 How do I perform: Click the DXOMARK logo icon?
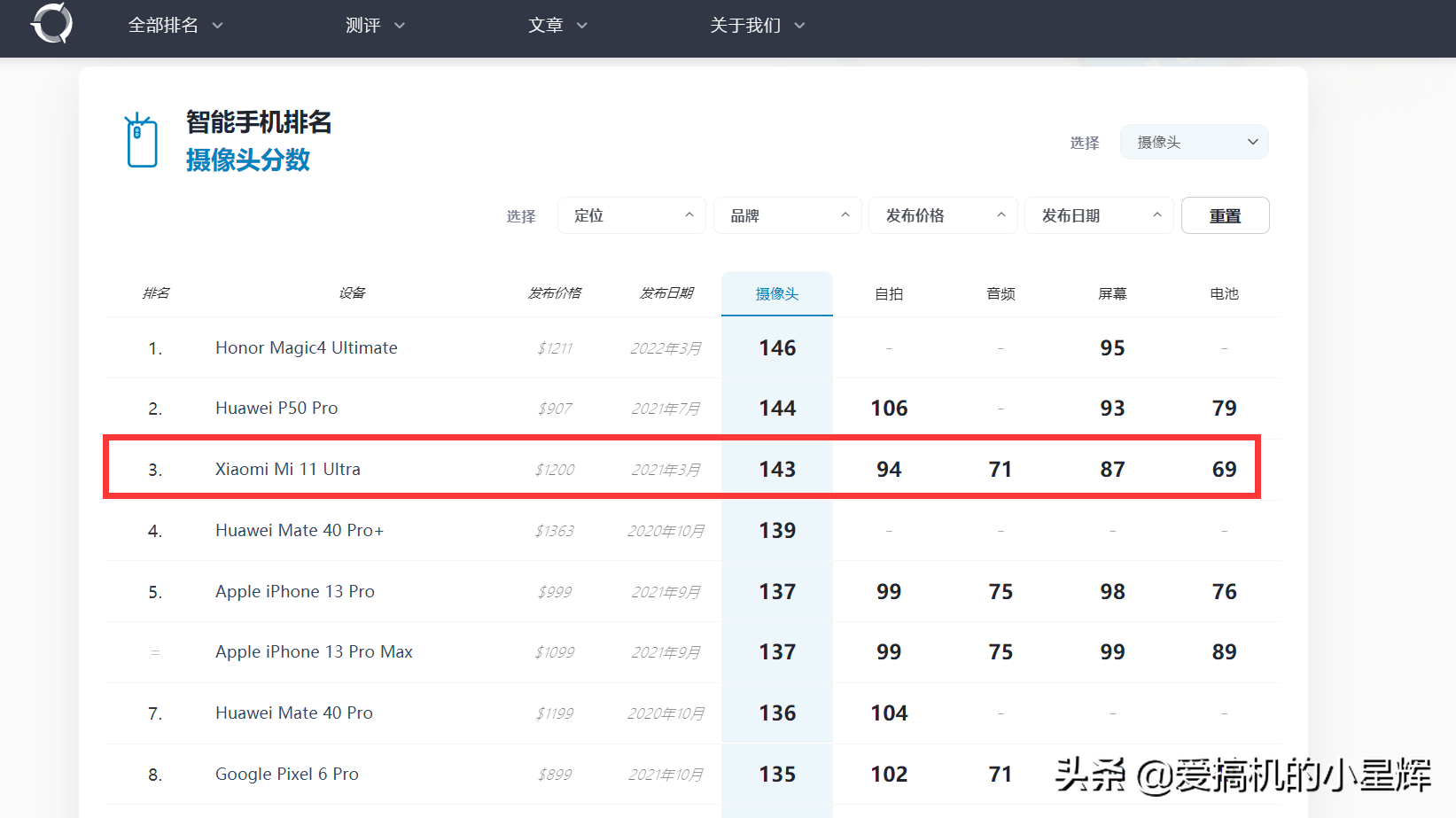click(52, 23)
